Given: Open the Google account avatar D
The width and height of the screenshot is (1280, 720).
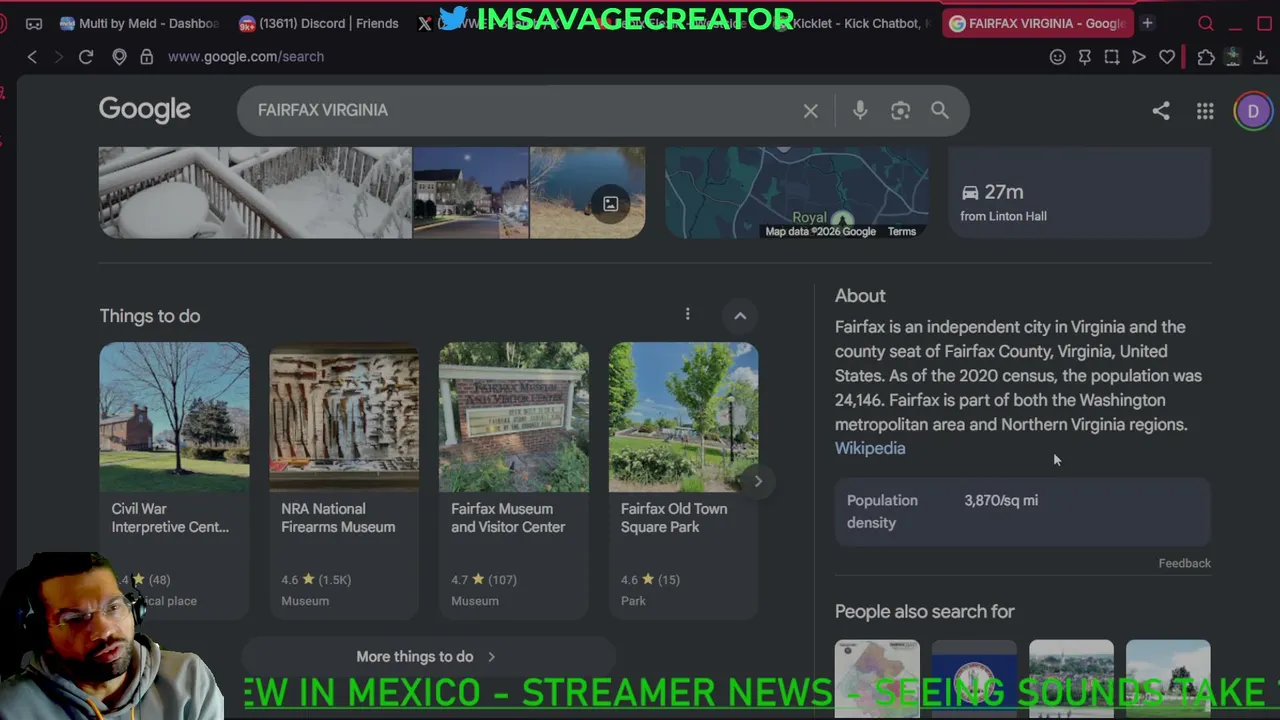Looking at the screenshot, I should click(x=1253, y=111).
